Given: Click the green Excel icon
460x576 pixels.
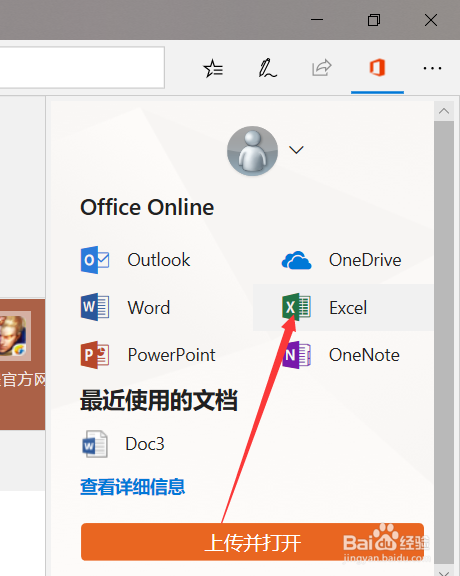Looking at the screenshot, I should tap(296, 307).
